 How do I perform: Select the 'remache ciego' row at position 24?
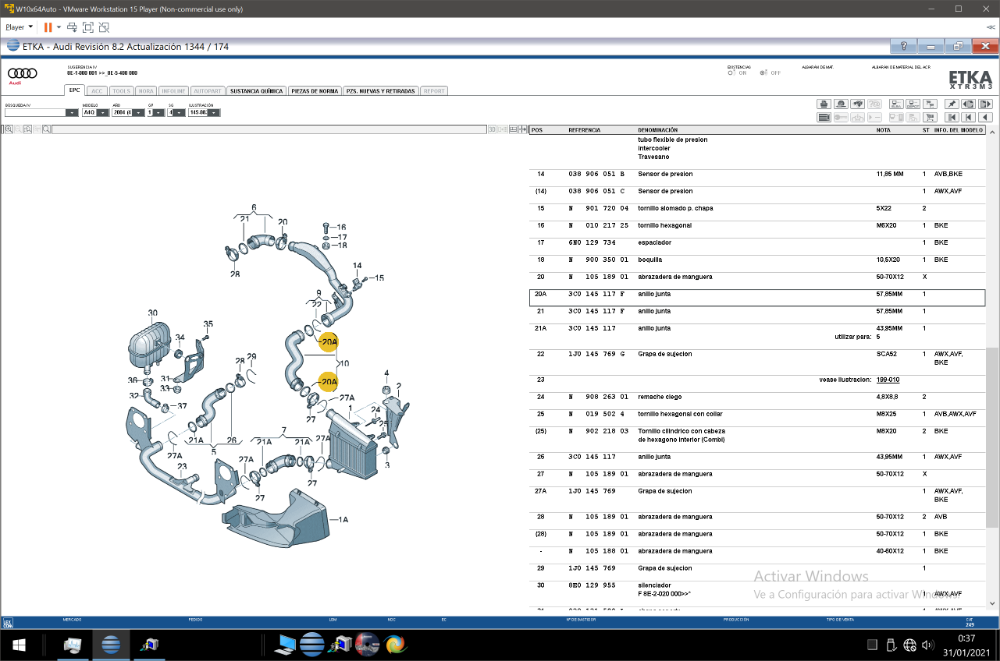point(757,397)
